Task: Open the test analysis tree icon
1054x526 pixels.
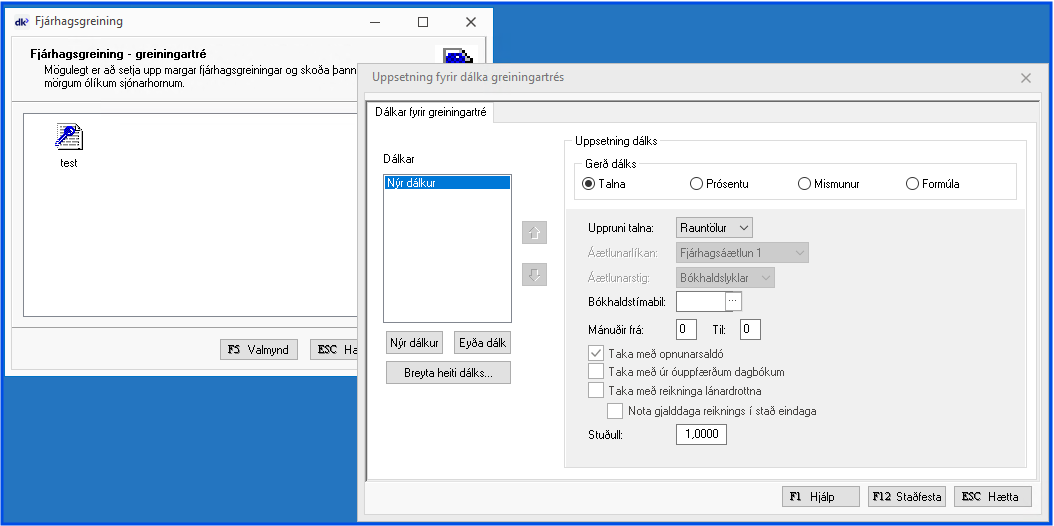Action: [69, 138]
